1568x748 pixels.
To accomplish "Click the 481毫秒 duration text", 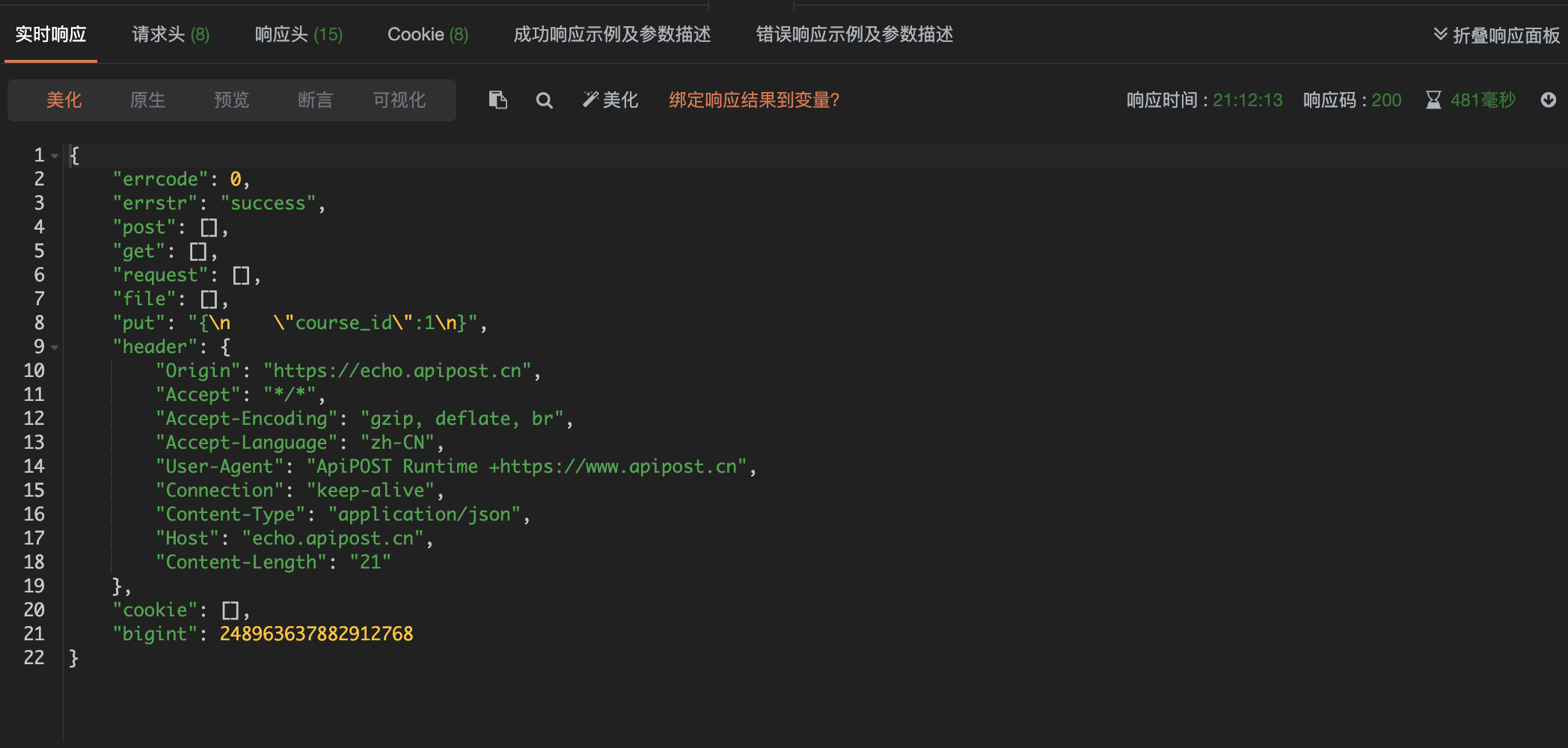I will (1483, 100).
